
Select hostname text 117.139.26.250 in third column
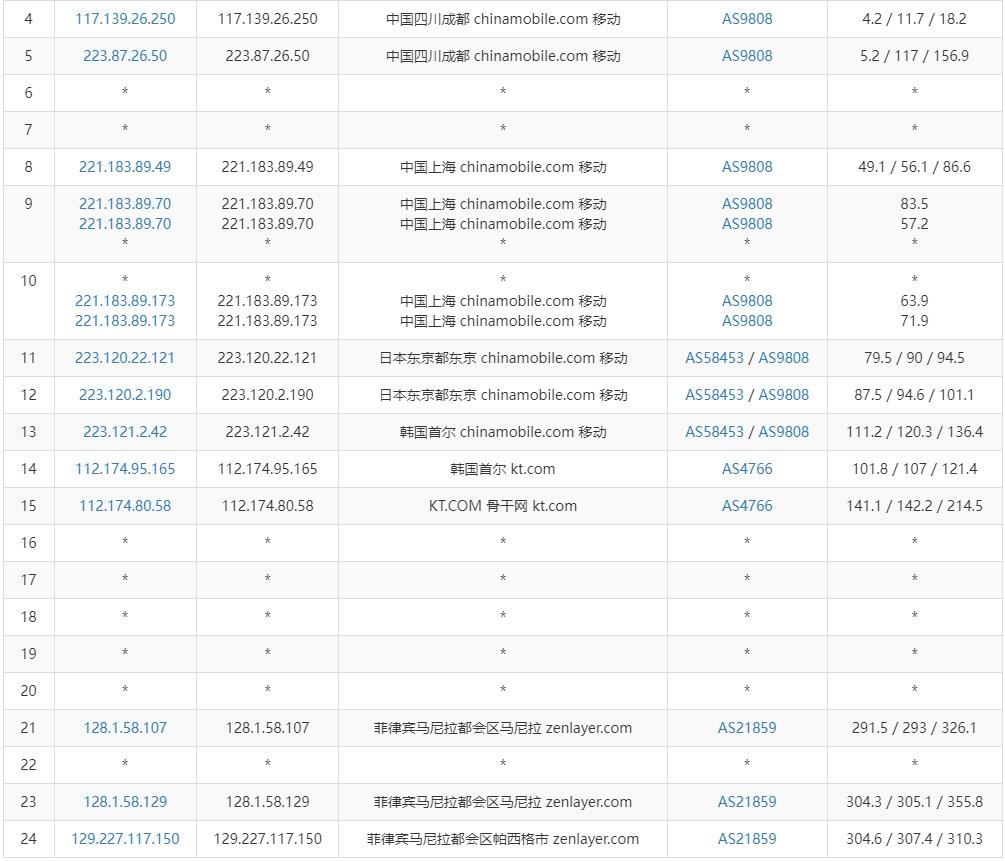coord(267,19)
